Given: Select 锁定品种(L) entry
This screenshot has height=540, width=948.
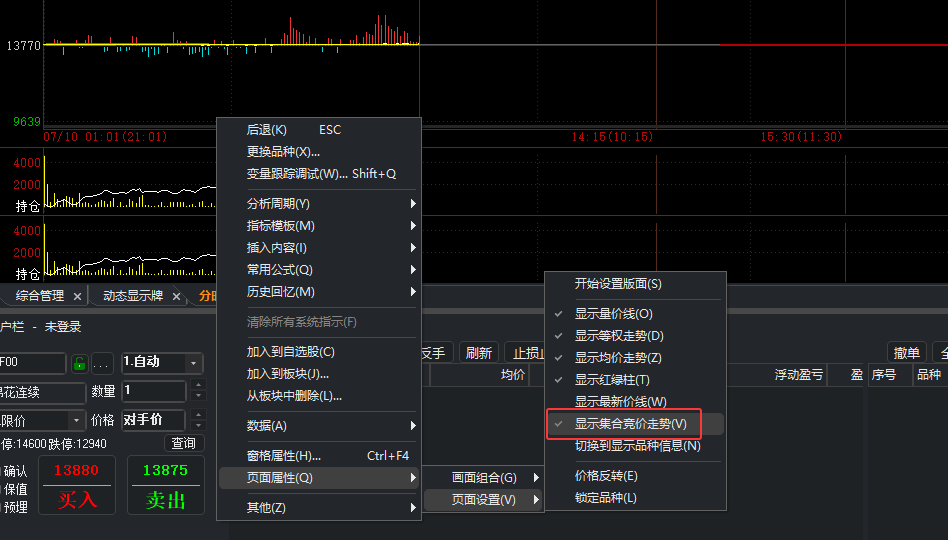Looking at the screenshot, I should tap(635, 498).
